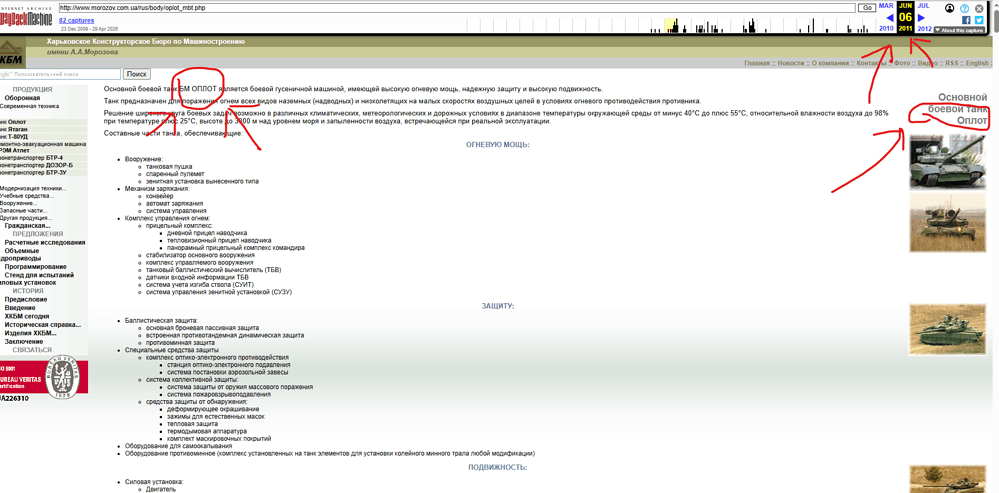Open Предисловие in История section
Screen dimensions: 999x493
[x=25, y=299]
